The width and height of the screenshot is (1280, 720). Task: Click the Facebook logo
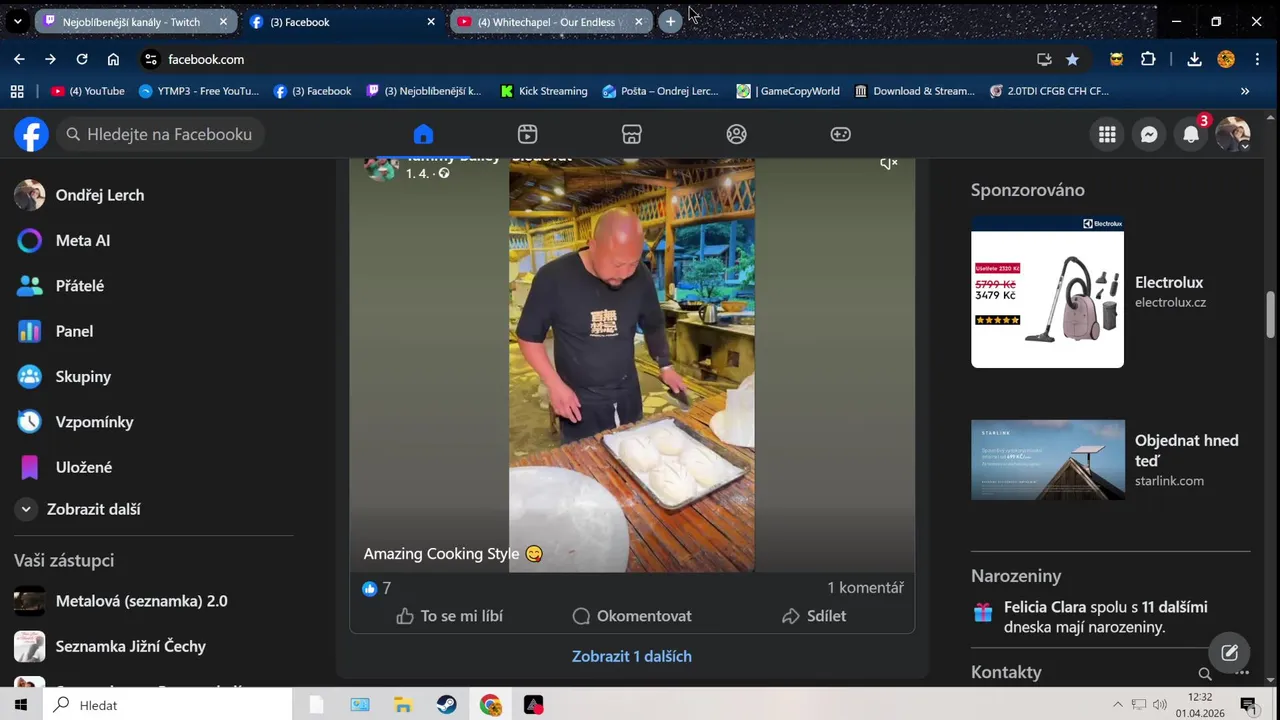31,134
